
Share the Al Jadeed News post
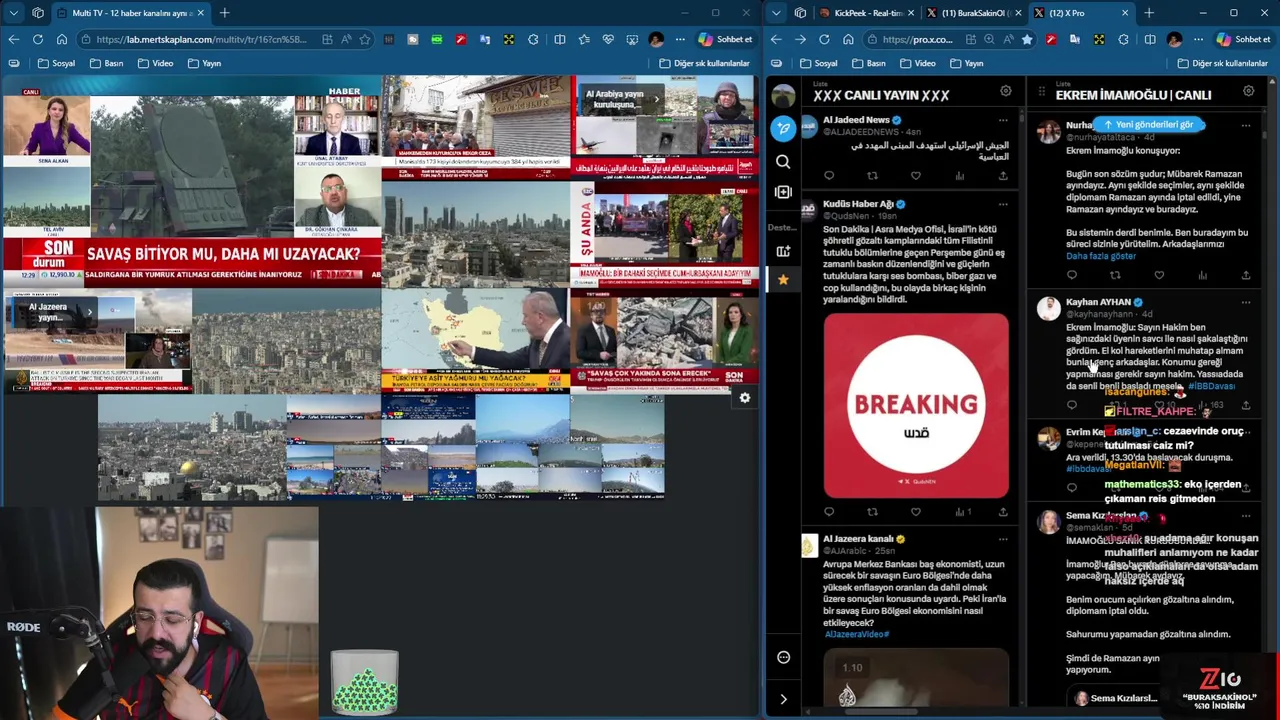click(1002, 176)
